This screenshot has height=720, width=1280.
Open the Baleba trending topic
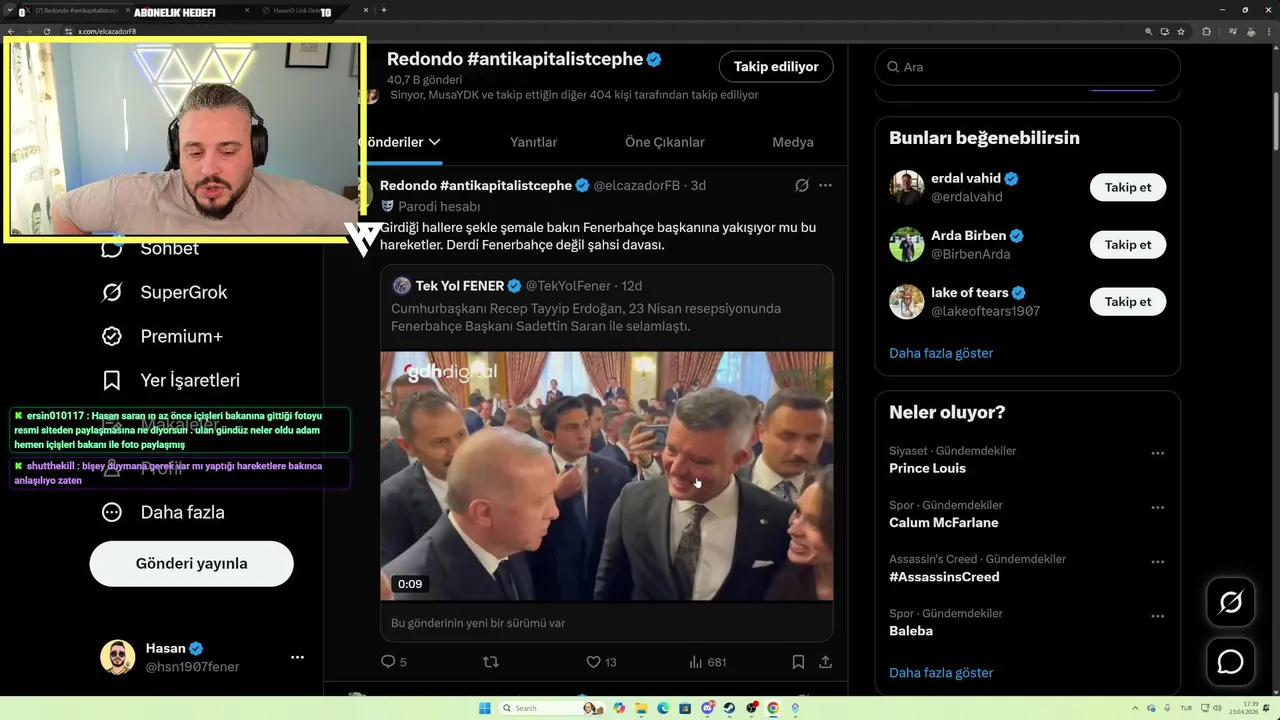tap(911, 631)
